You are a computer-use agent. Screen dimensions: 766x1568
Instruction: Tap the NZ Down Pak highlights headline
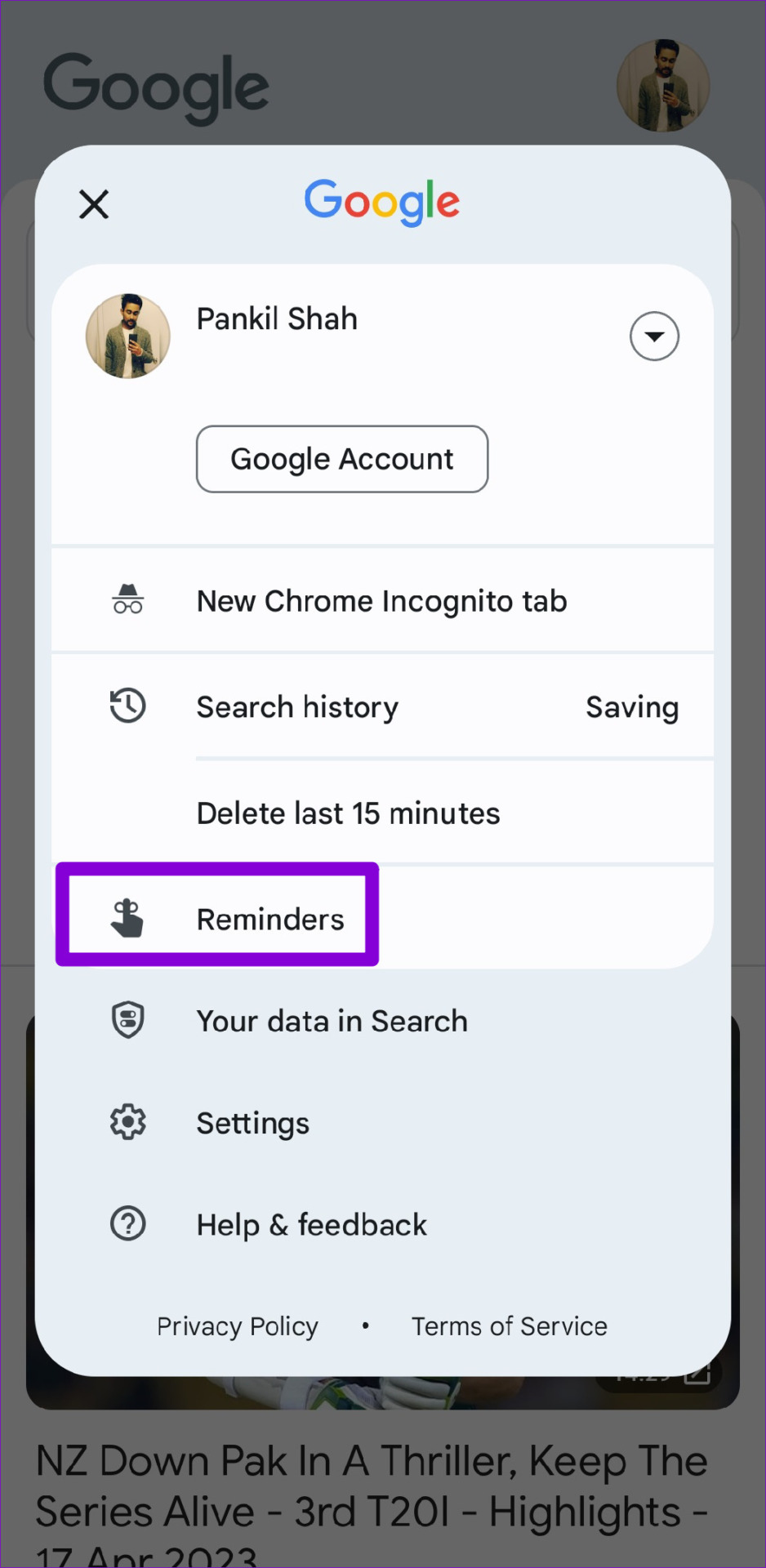click(x=372, y=1501)
